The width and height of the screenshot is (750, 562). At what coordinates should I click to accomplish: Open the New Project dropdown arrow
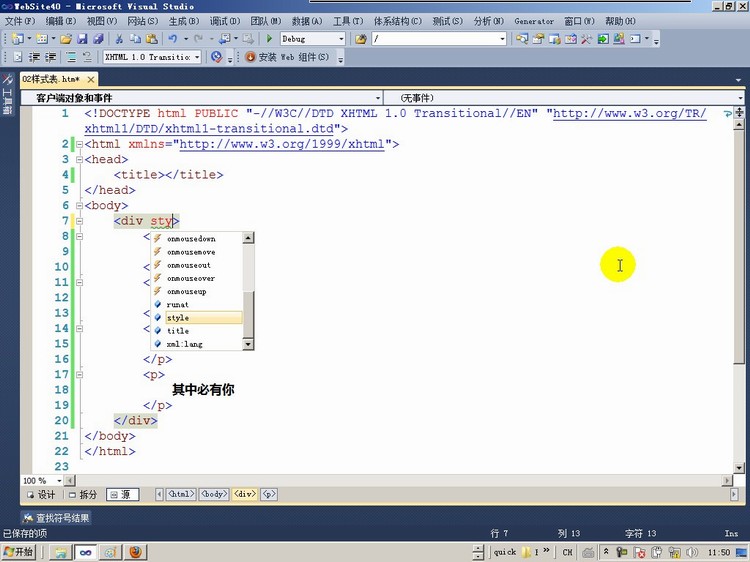(x=29, y=39)
